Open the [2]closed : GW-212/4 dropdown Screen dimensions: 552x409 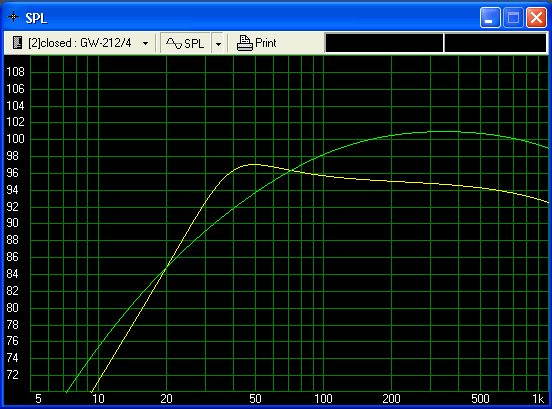tap(145, 43)
